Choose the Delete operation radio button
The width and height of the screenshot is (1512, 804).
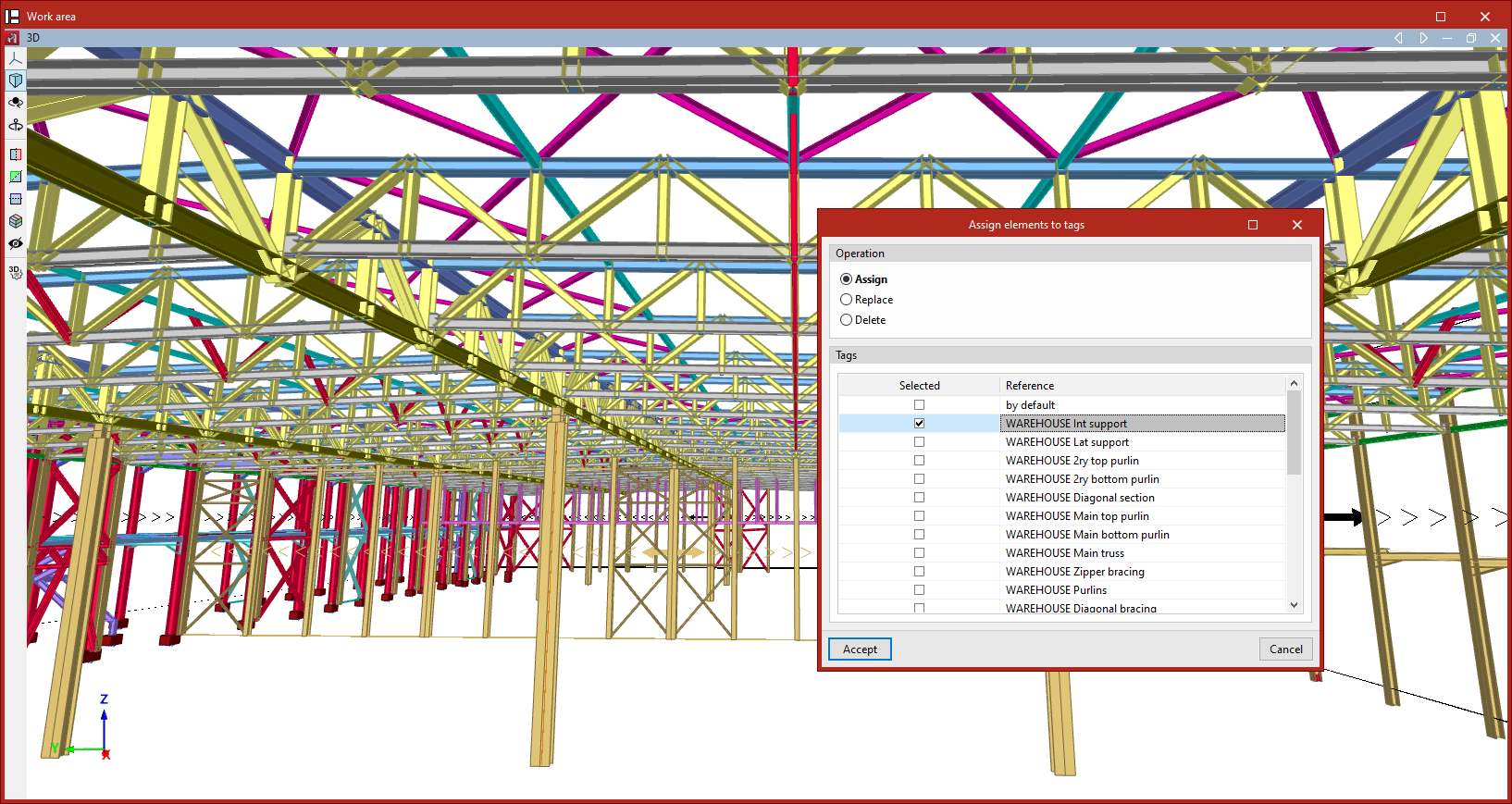pyautogui.click(x=846, y=320)
